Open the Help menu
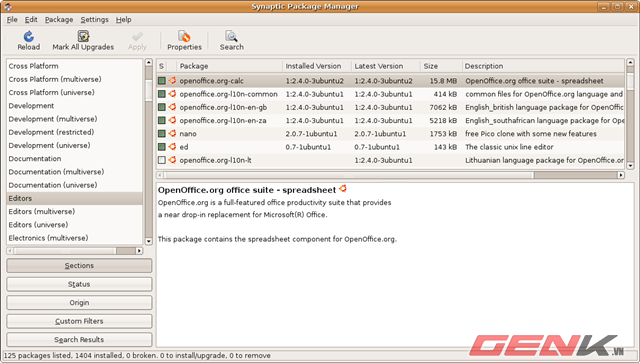 click(123, 20)
